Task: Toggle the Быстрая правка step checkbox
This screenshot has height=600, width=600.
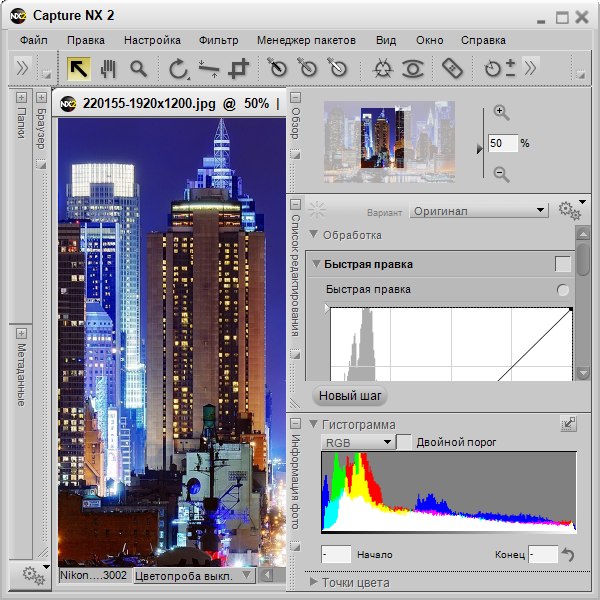Action: (562, 264)
